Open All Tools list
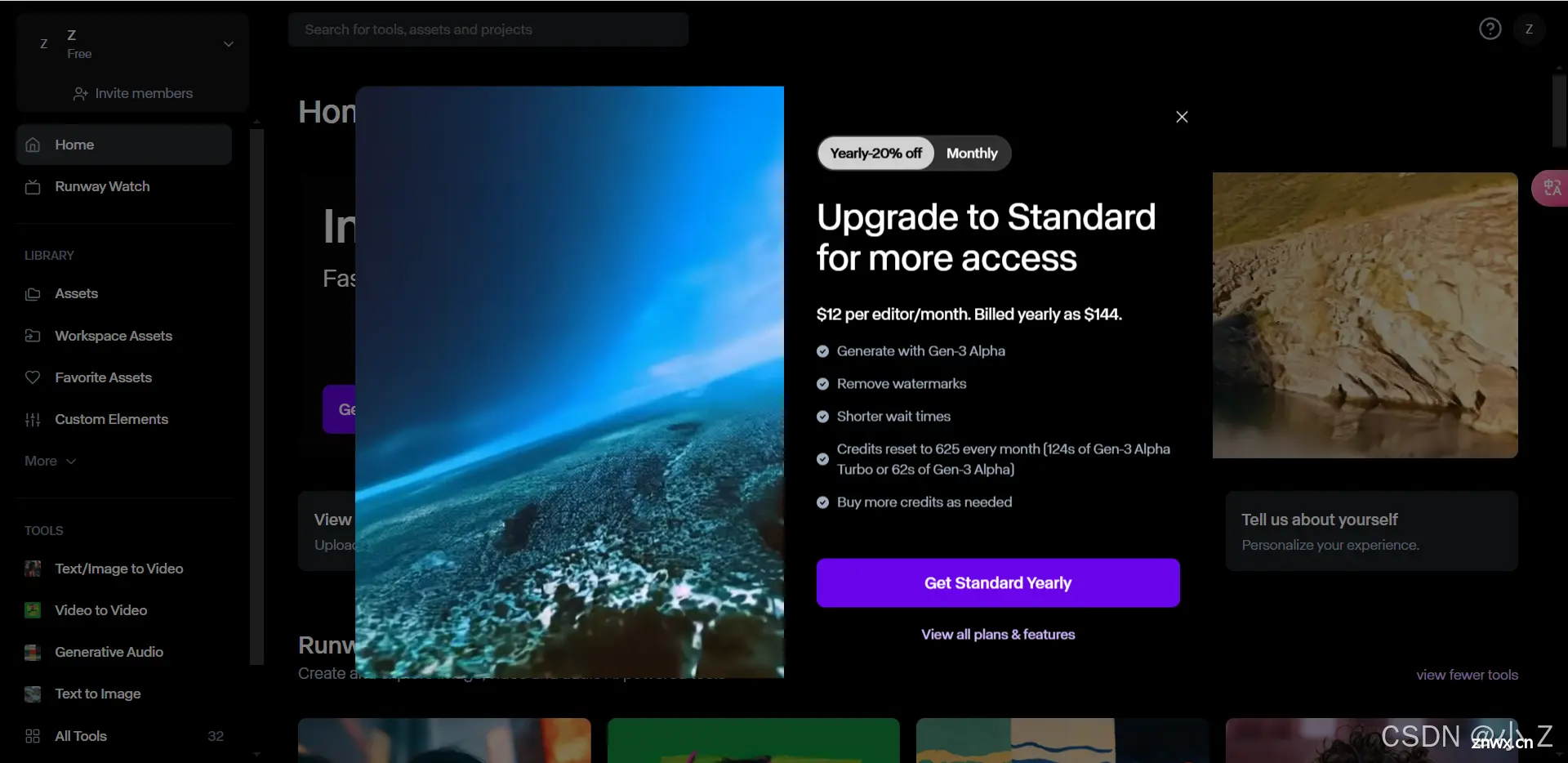The image size is (1568, 763). coord(124,736)
